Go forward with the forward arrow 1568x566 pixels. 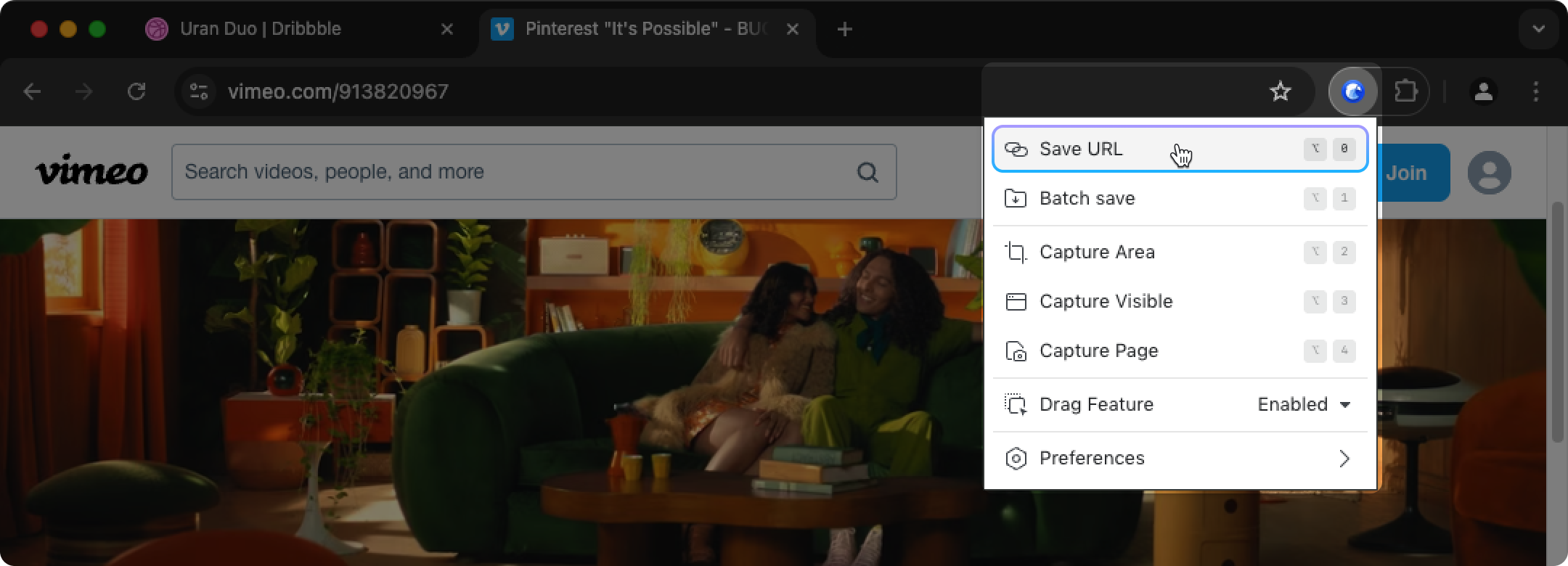pyautogui.click(x=84, y=91)
